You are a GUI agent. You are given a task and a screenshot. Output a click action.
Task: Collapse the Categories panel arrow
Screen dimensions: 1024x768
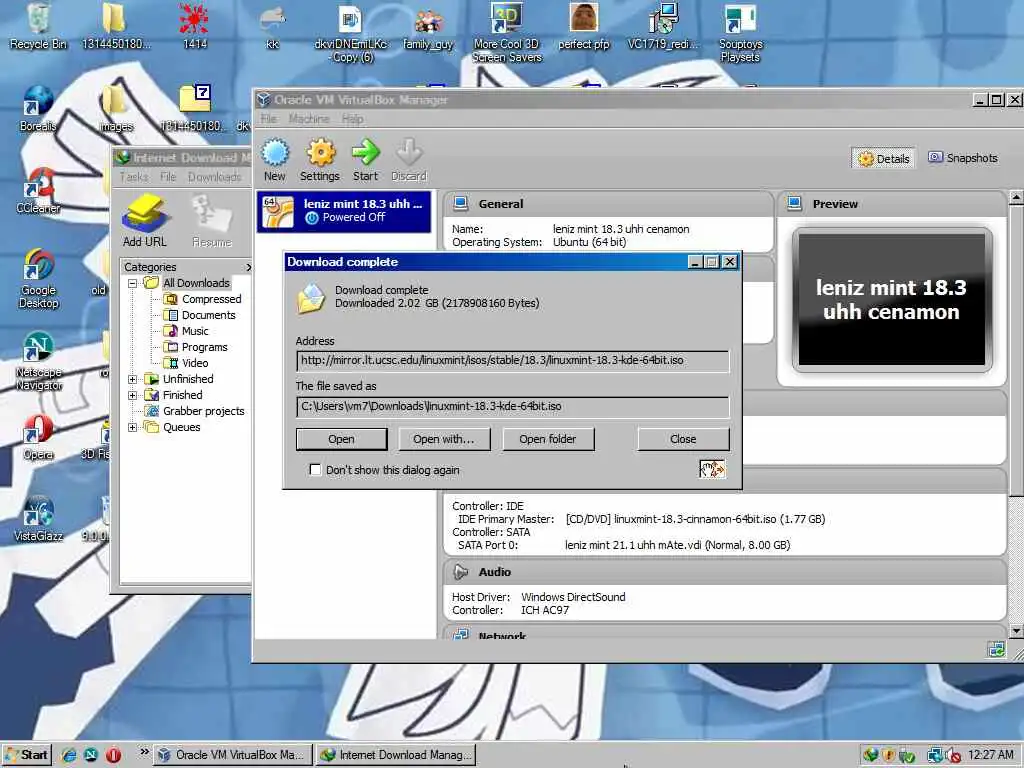248,267
